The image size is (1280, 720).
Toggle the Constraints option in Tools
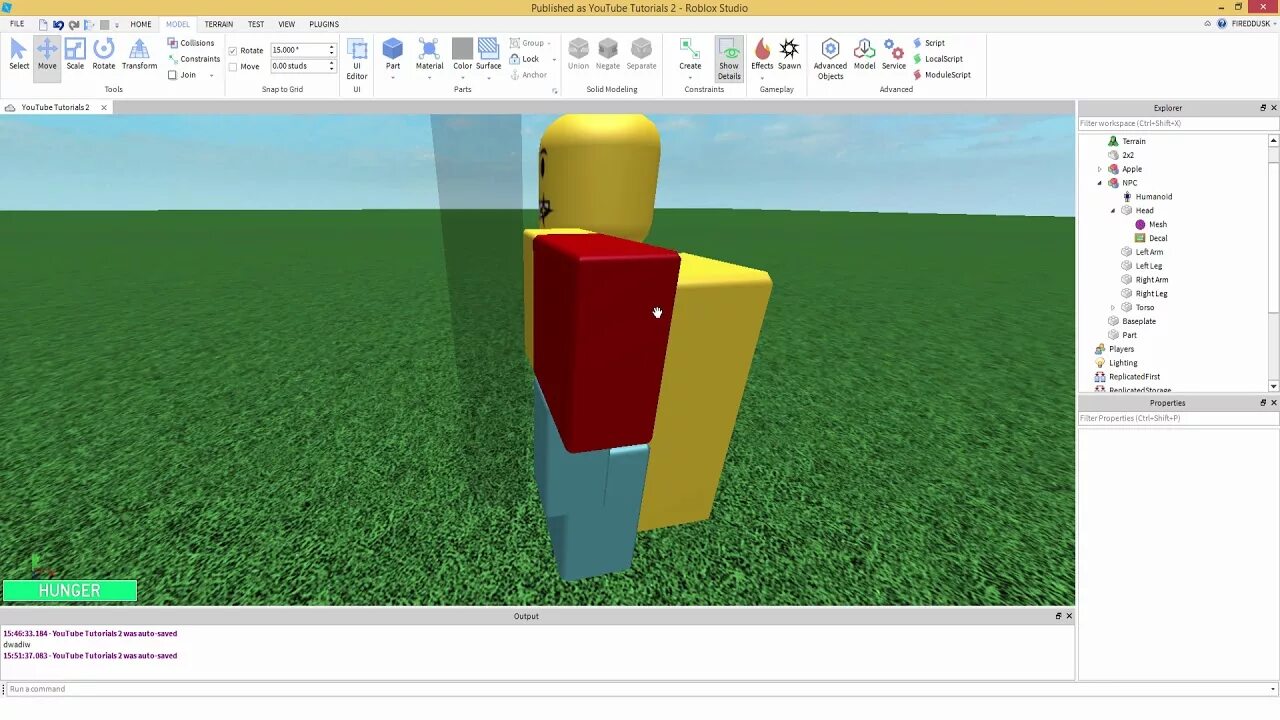[x=193, y=59]
